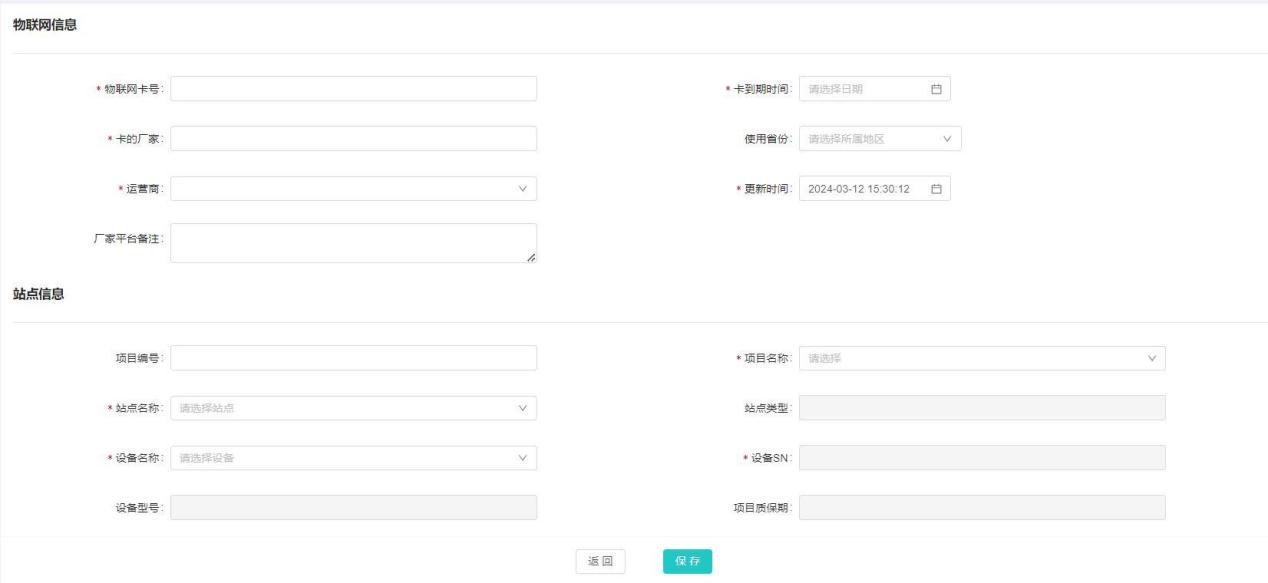Focus the 物联网卡号 input field

[x=353, y=89]
